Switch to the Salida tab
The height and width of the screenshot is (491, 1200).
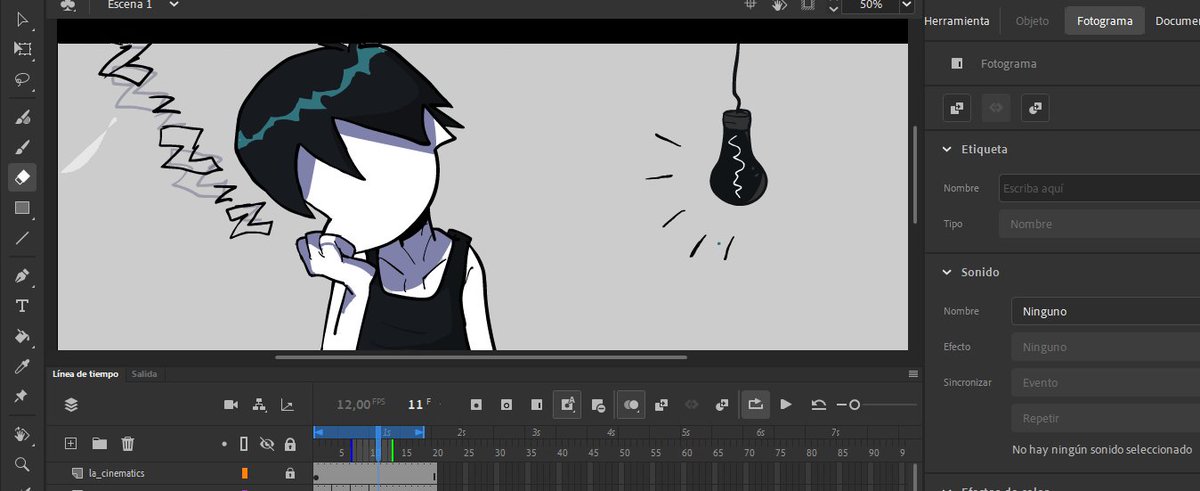[x=144, y=374]
